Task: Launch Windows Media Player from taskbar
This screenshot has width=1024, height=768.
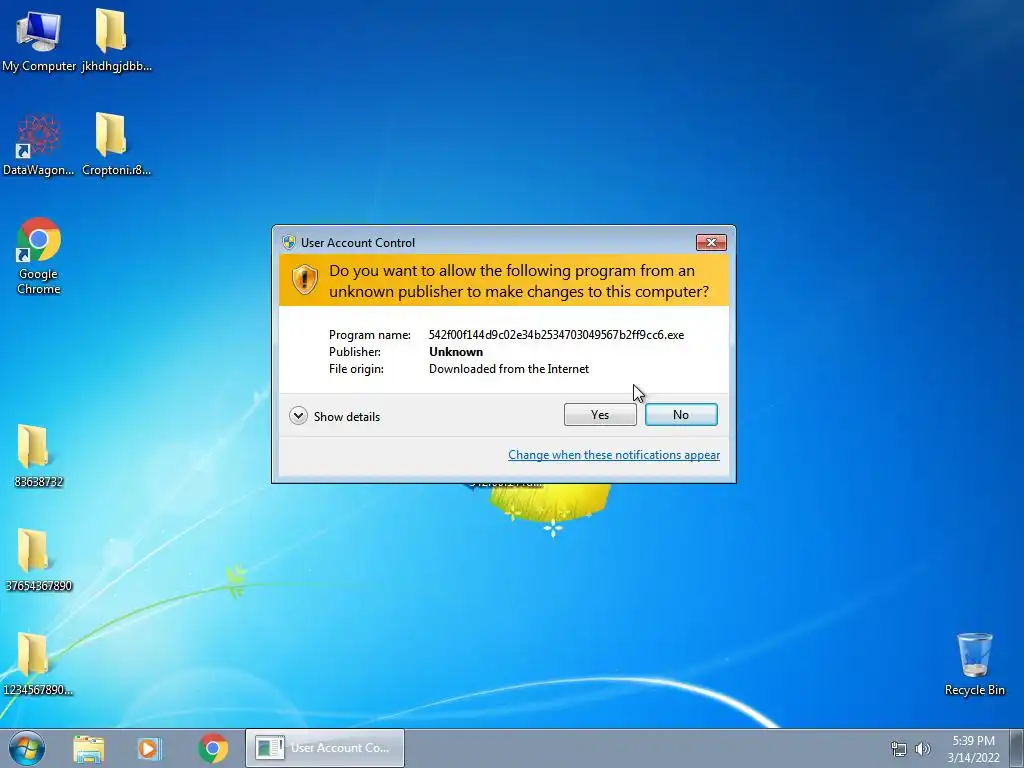Action: click(x=150, y=748)
